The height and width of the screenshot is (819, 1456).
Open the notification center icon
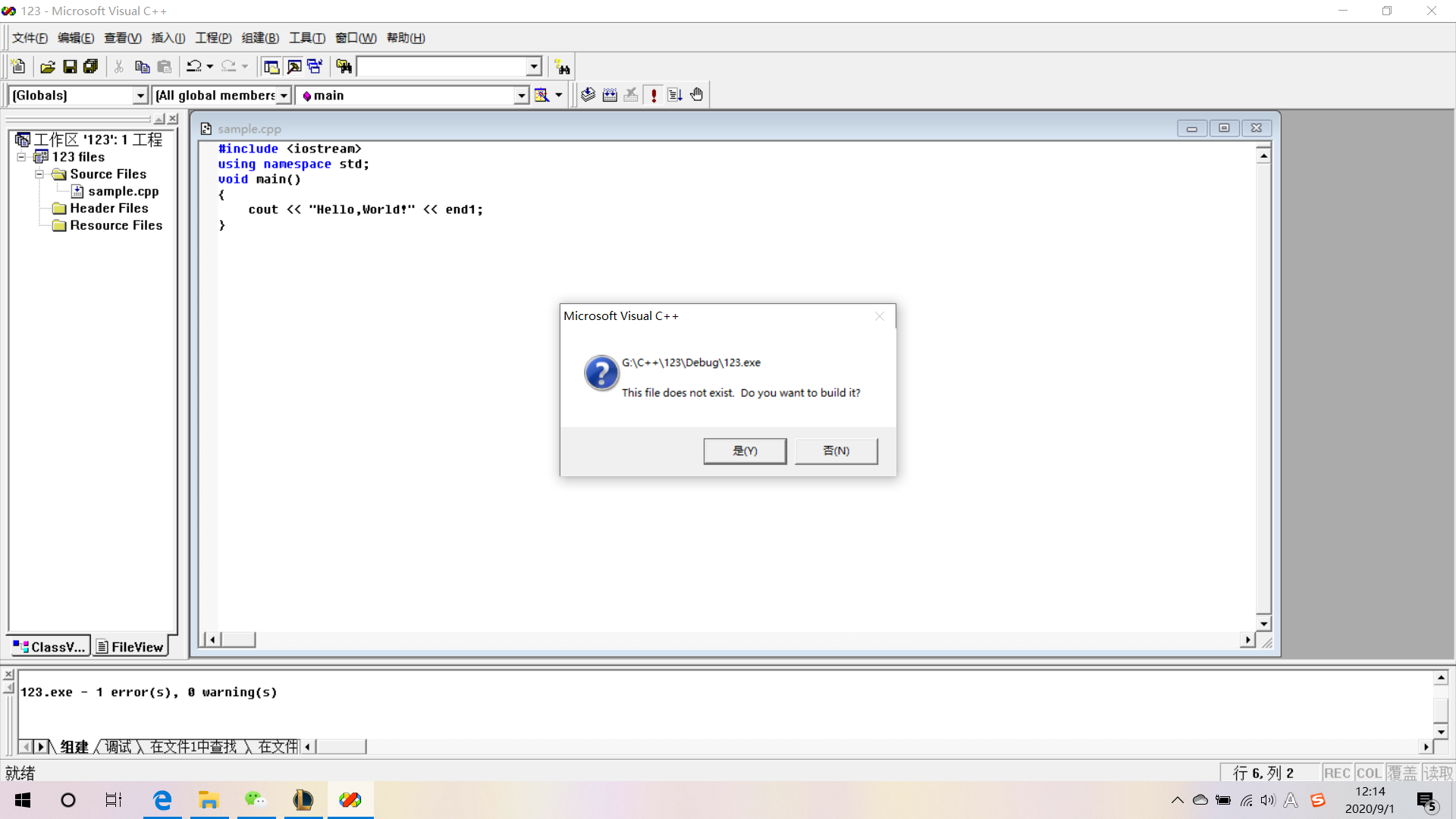click(1427, 801)
